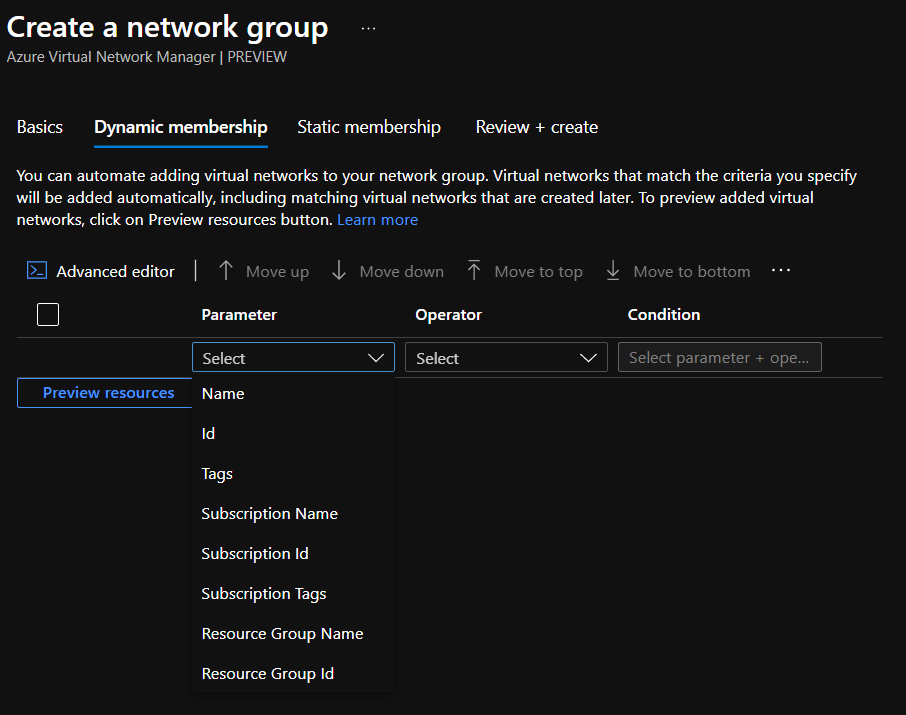Open the toolbar more options ellipsis
This screenshot has height=715, width=906.
pos(781,271)
